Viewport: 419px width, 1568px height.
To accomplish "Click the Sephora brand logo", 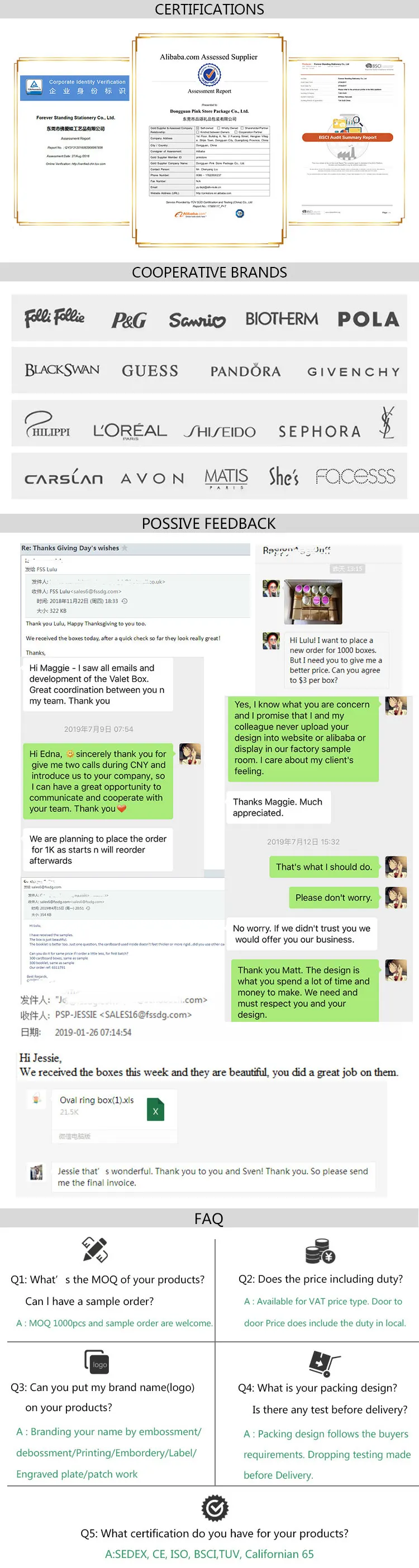I will tap(319, 432).
